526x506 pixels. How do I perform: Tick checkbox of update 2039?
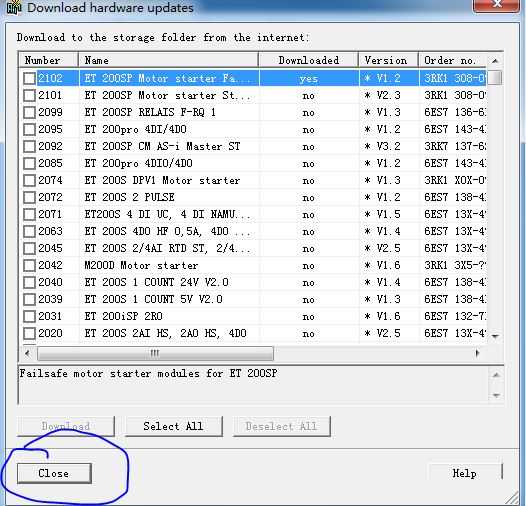click(29, 300)
